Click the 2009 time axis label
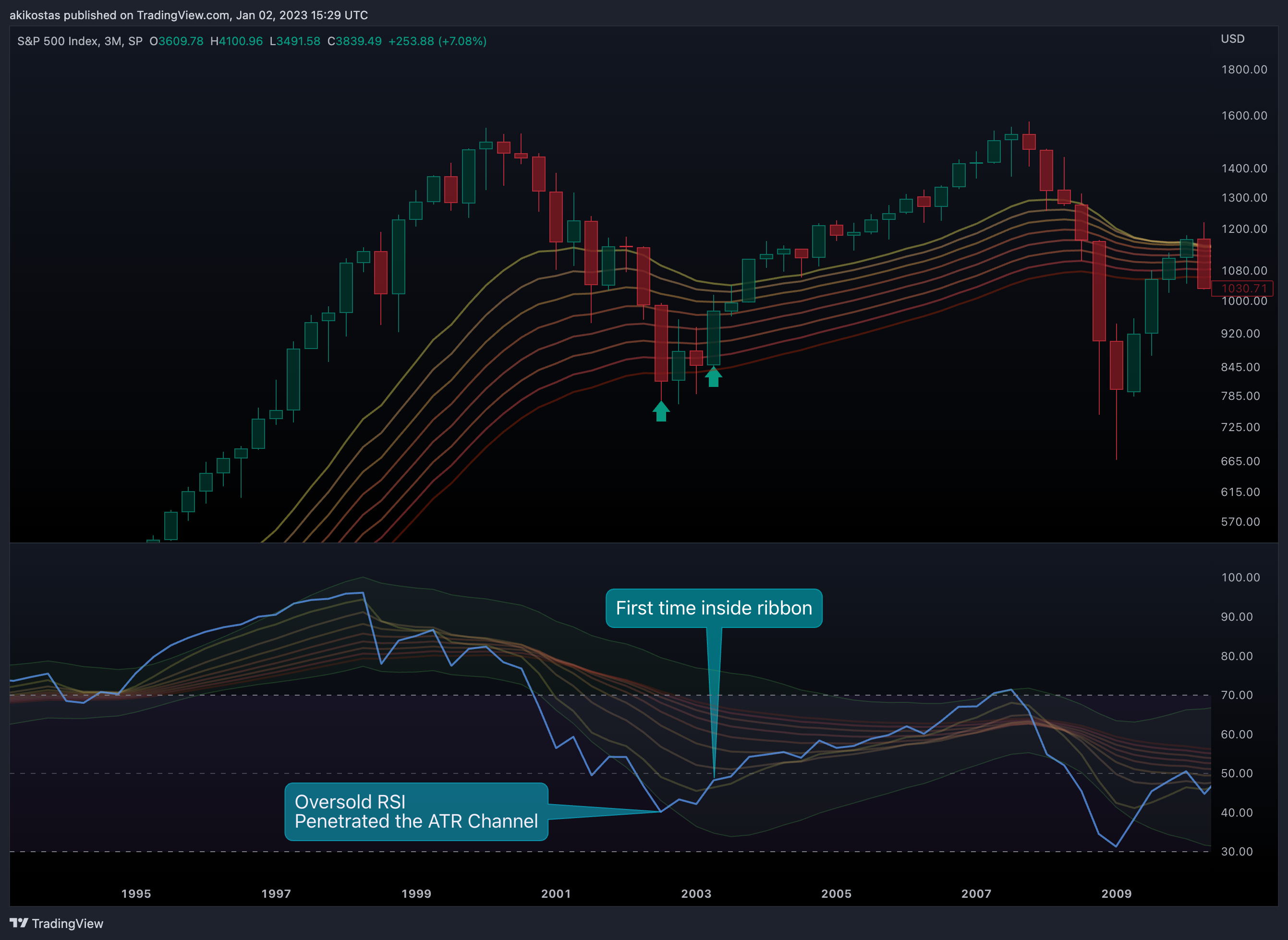Image resolution: width=1288 pixels, height=940 pixels. click(x=1116, y=893)
